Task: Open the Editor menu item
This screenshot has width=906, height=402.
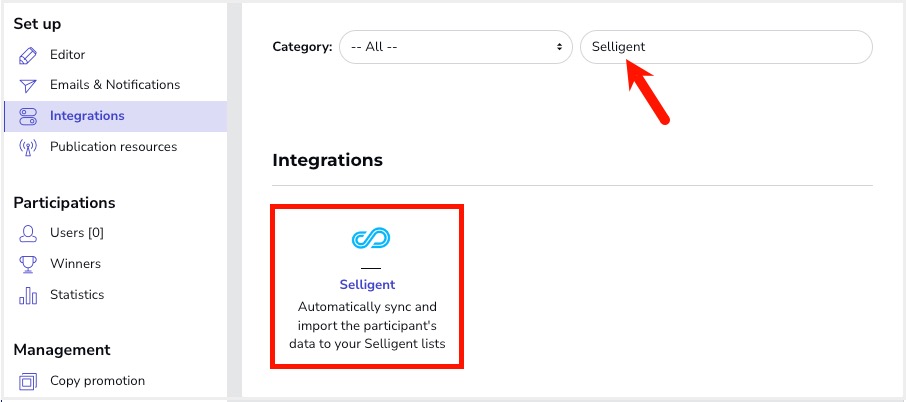Action: coord(68,55)
